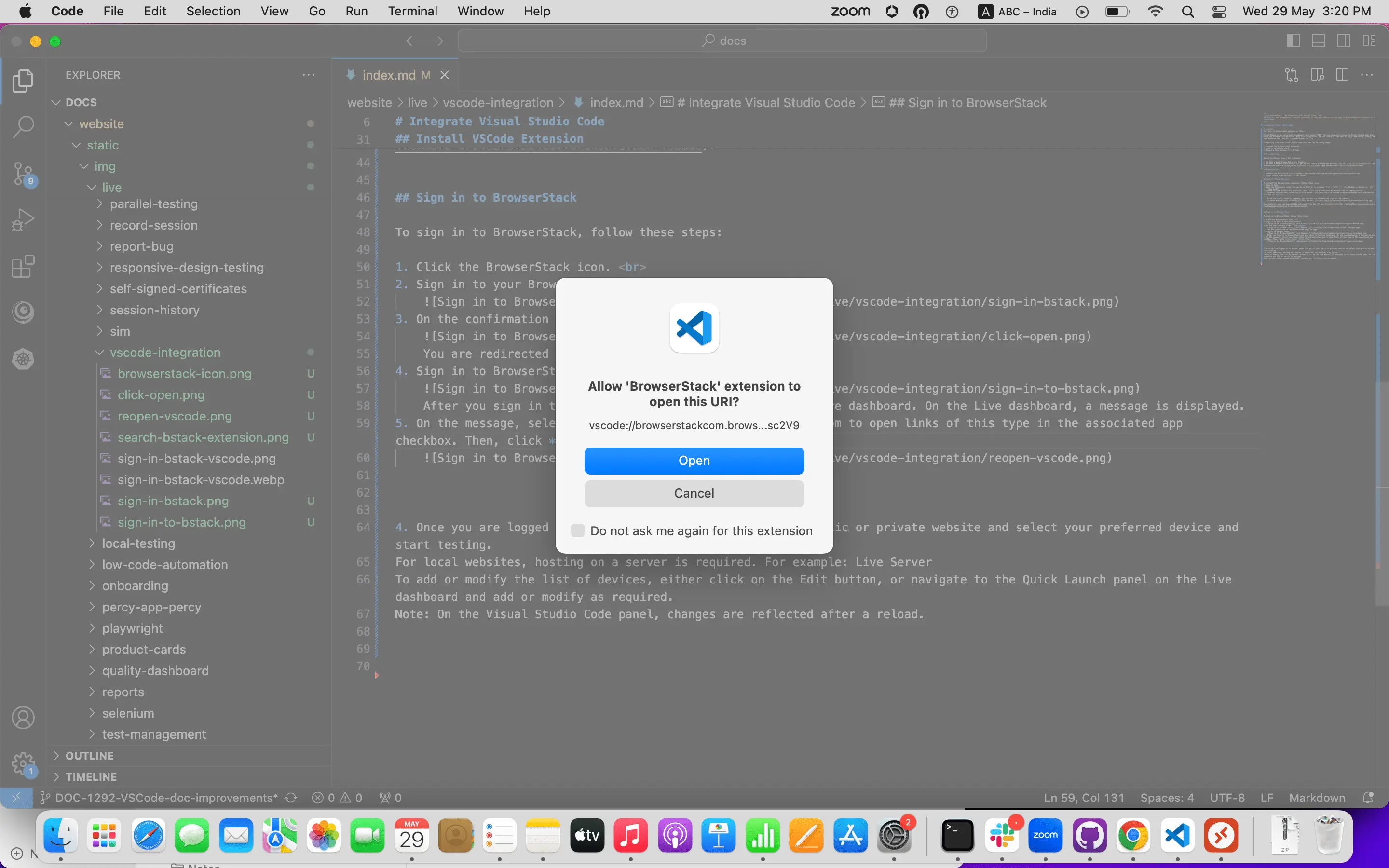Expand the OUTLINE section

pyautogui.click(x=90, y=756)
